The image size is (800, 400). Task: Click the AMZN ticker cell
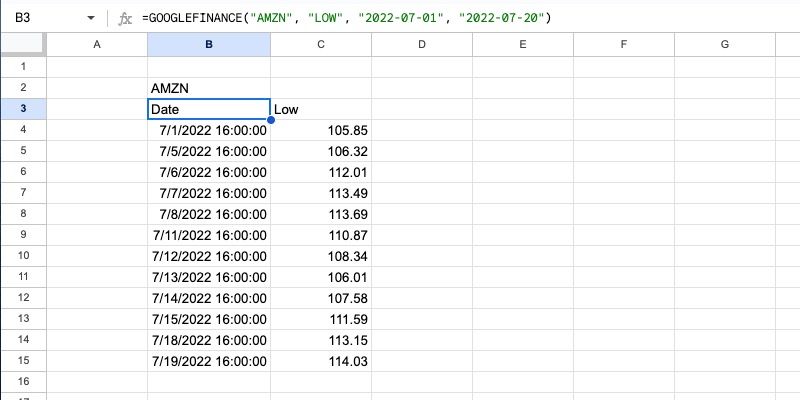click(x=208, y=88)
